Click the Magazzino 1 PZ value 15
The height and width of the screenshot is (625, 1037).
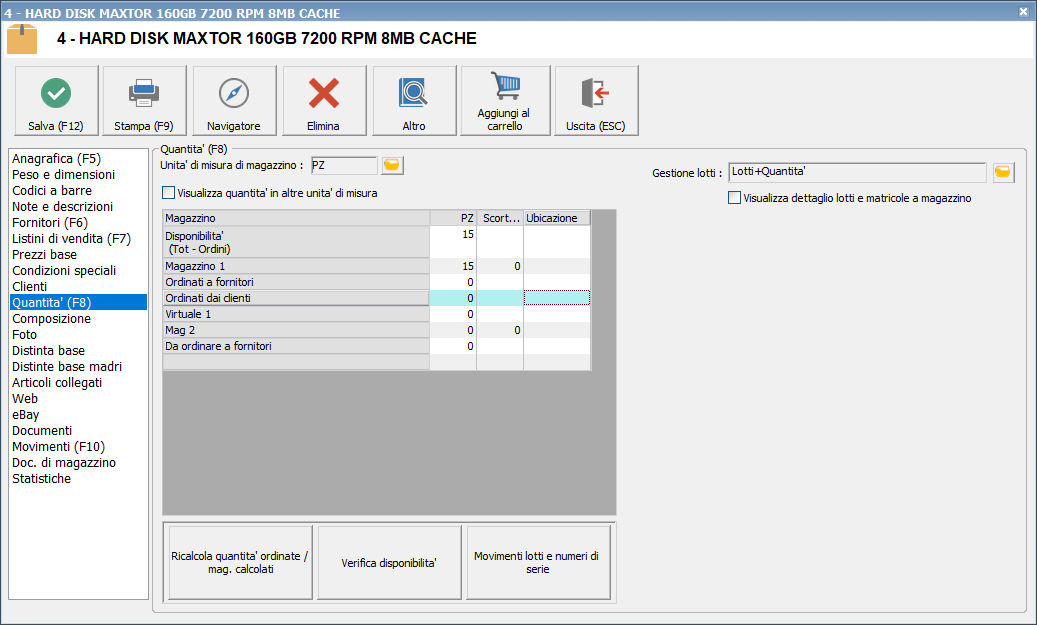point(453,266)
